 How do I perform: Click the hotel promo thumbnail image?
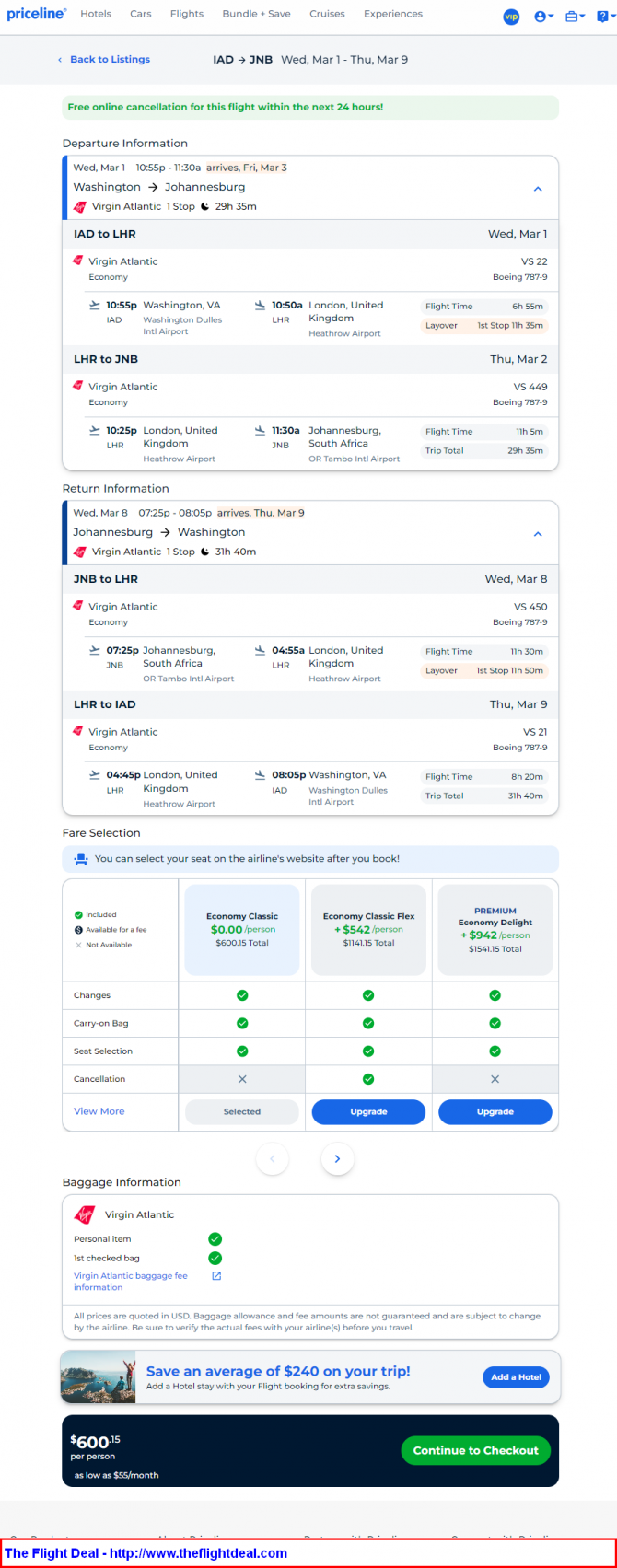tap(99, 1377)
